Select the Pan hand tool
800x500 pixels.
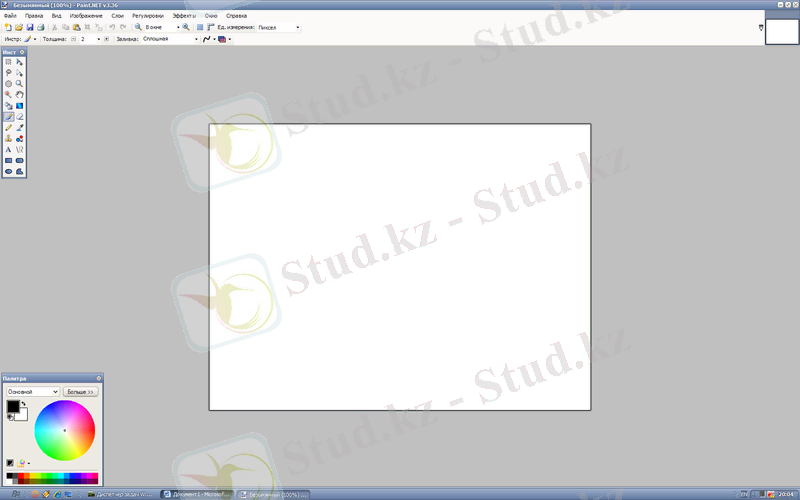coord(20,95)
